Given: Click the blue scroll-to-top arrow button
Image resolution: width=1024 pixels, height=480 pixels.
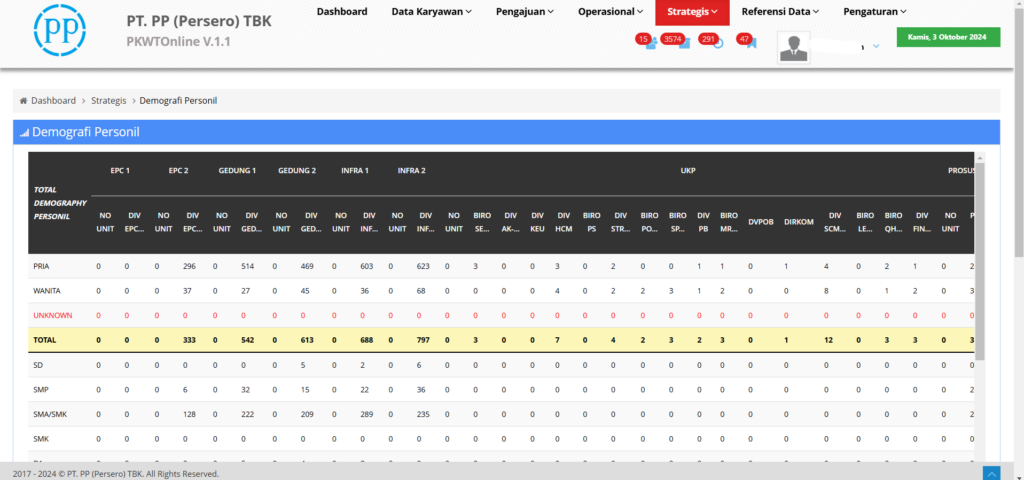Looking at the screenshot, I should (991, 472).
